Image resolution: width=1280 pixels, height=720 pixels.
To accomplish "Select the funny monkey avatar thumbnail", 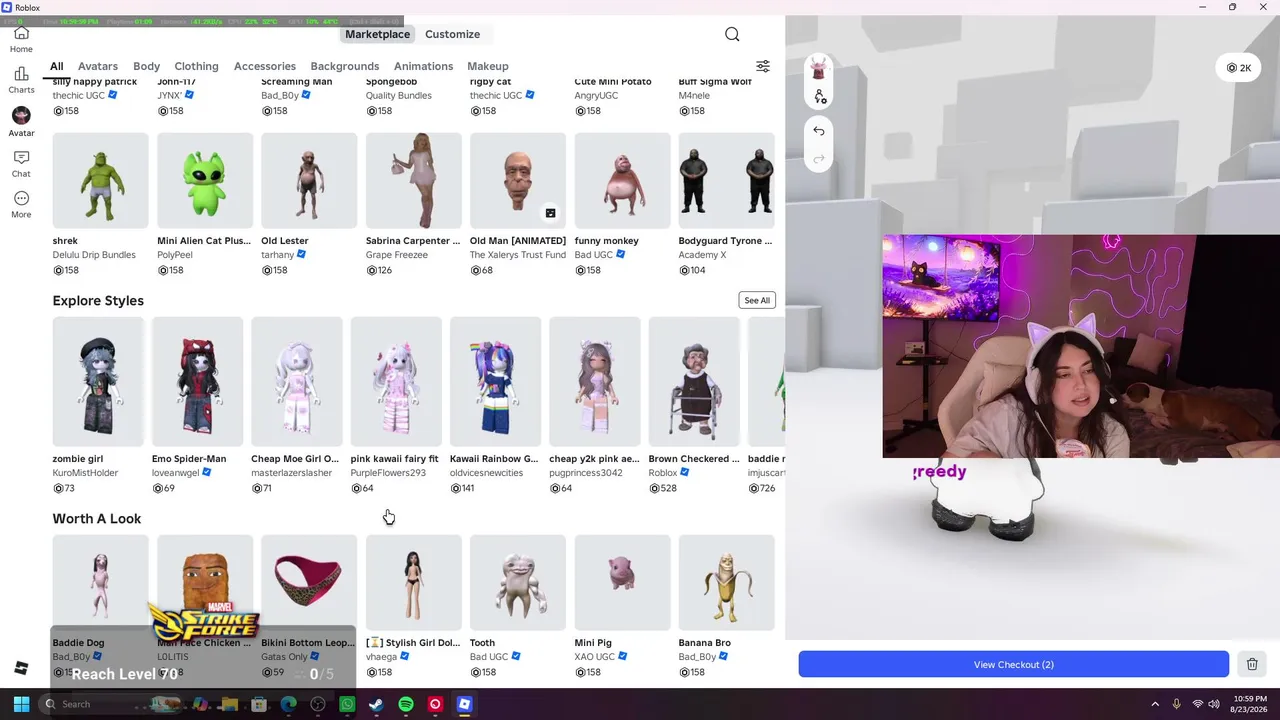I will (x=622, y=180).
